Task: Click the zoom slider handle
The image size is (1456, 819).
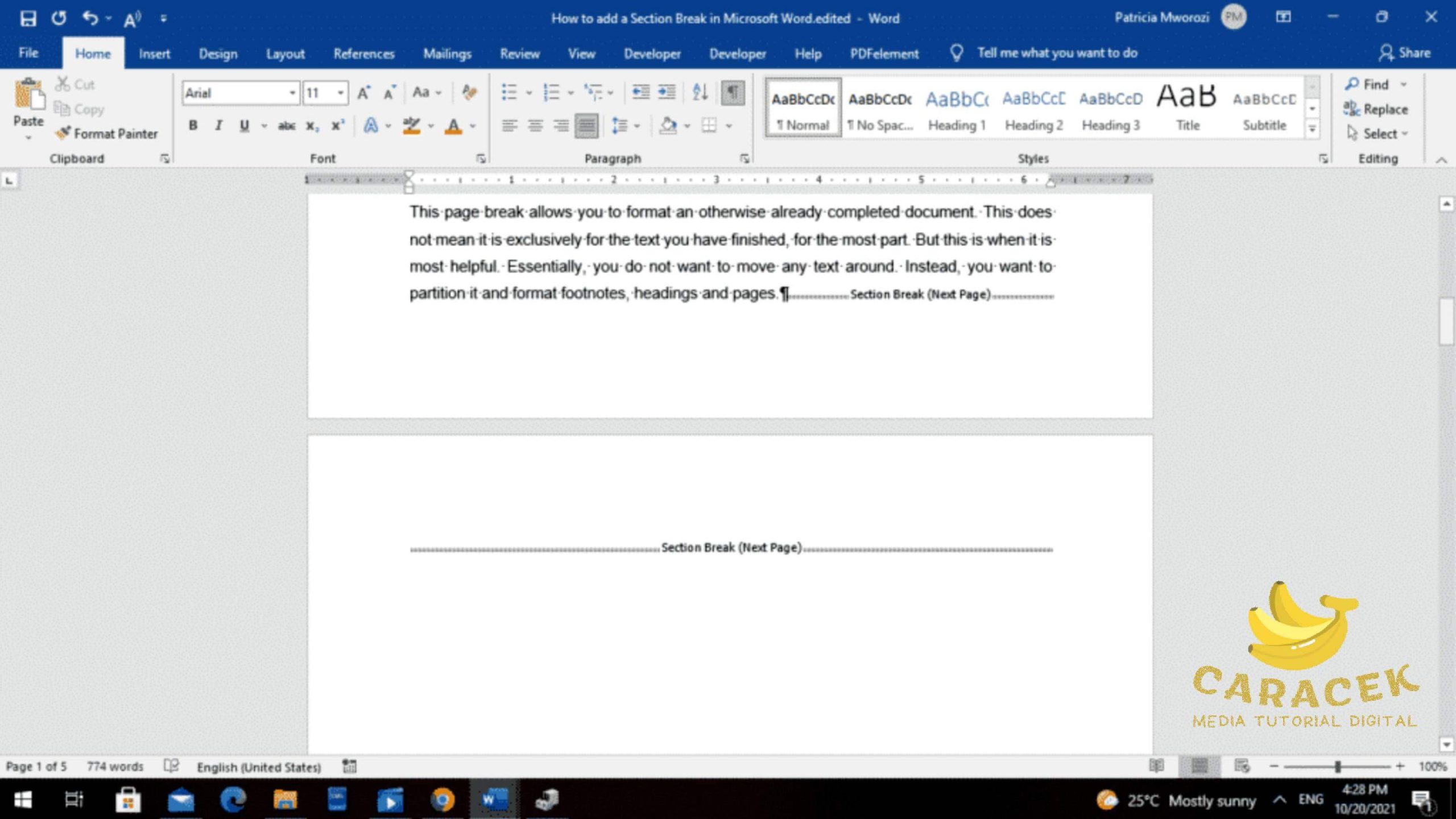Action: pos(1338,767)
